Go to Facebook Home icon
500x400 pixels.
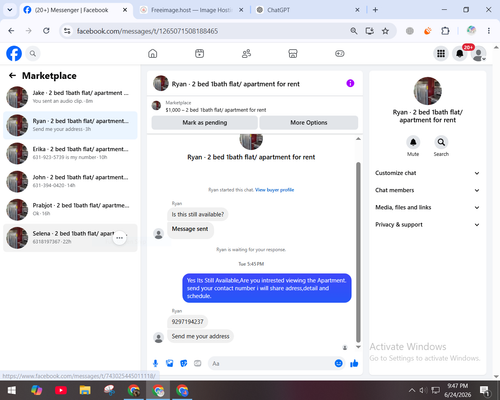(x=153, y=53)
